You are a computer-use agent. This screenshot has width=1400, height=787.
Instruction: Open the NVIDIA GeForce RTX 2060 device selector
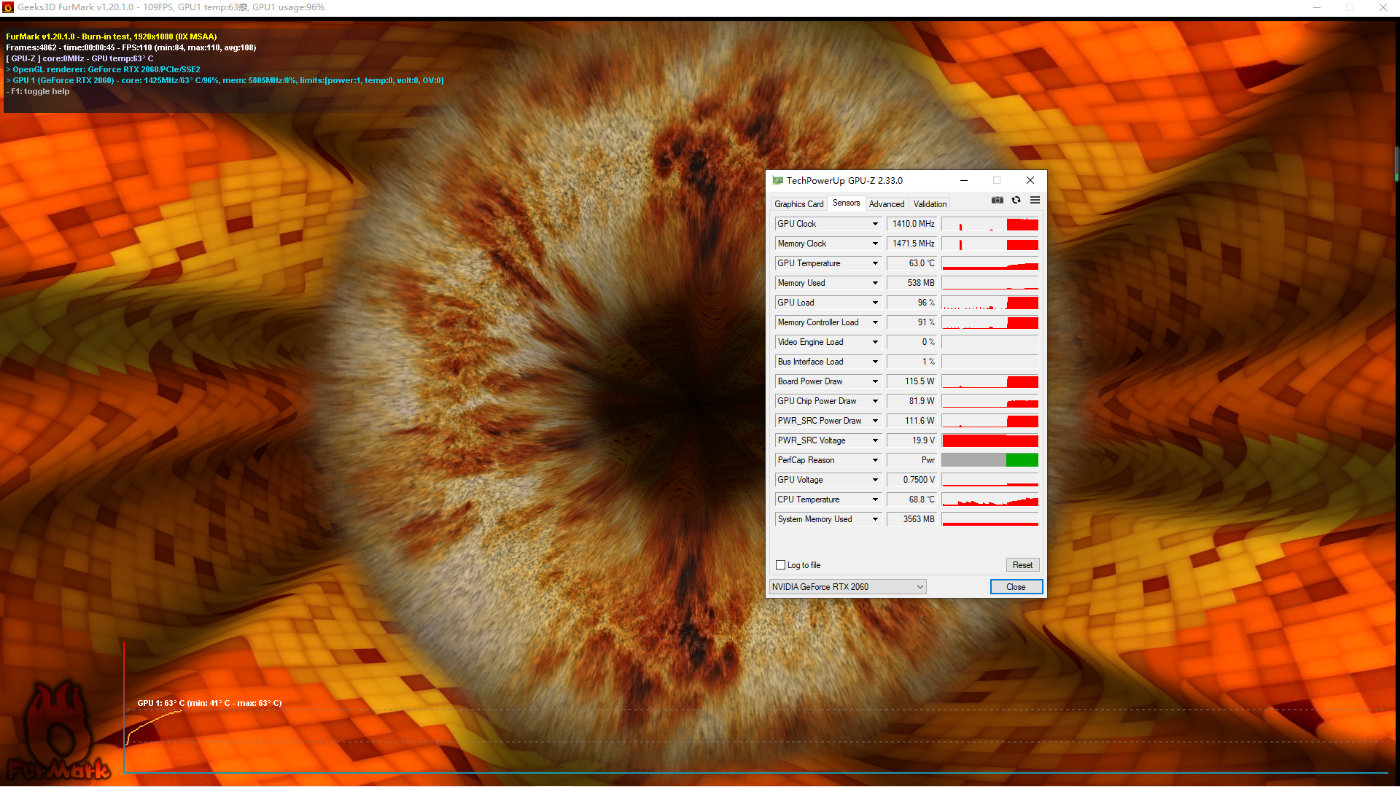click(x=847, y=587)
